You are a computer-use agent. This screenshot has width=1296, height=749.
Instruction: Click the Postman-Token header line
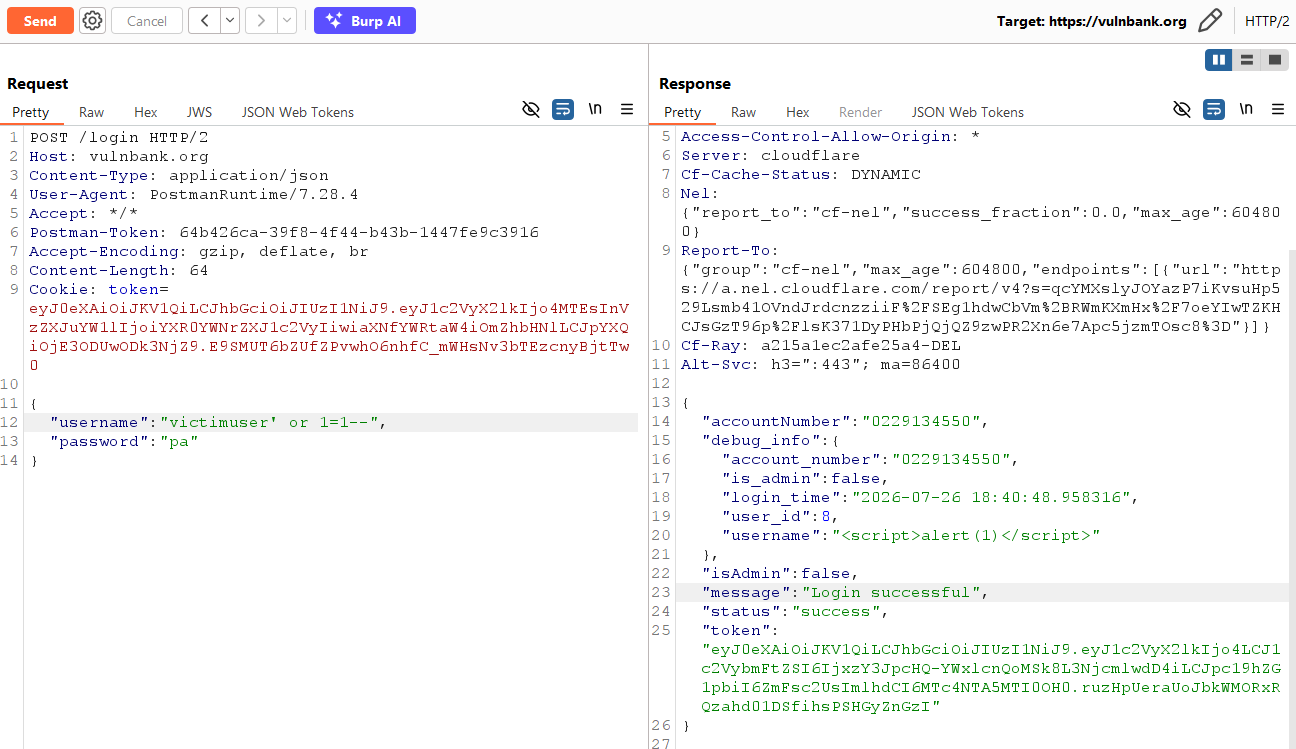[x=284, y=232]
